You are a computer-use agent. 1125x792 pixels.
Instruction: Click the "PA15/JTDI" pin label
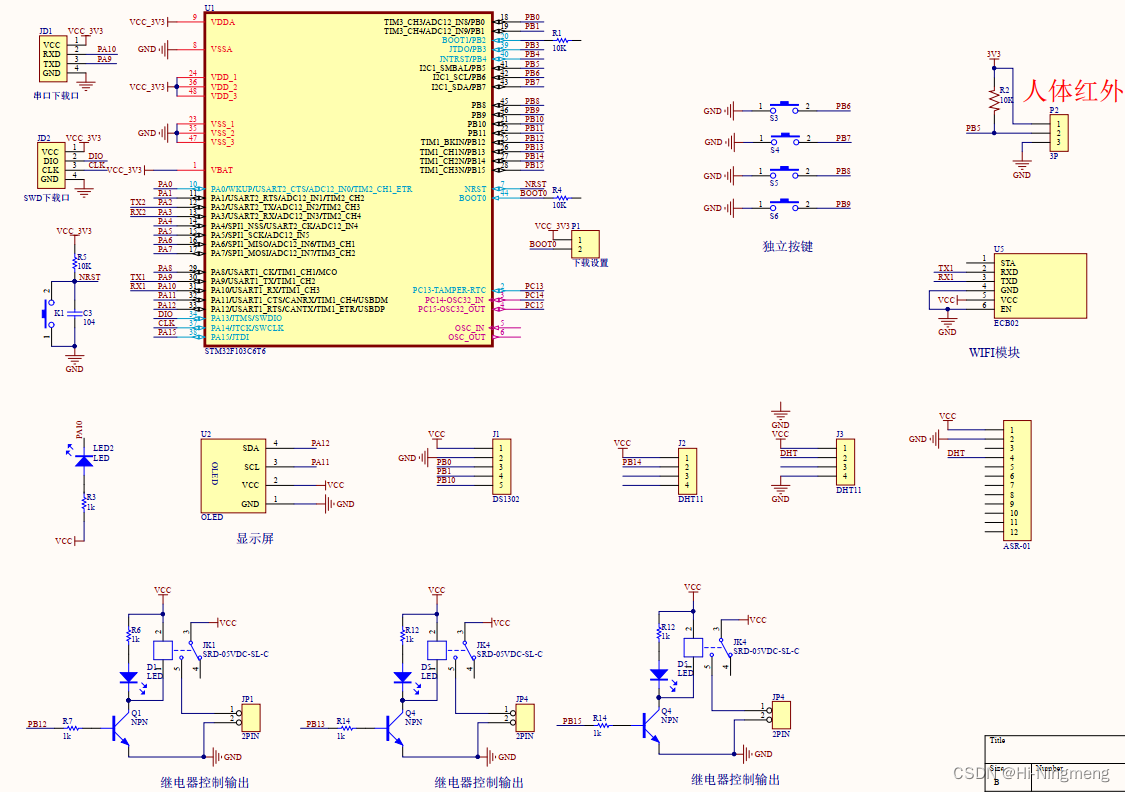click(230, 336)
